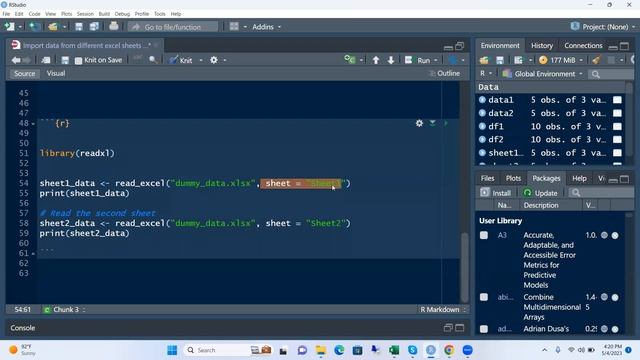Open the Global Environment dropdown
This screenshot has width=640, height=360.
pyautogui.click(x=543, y=74)
